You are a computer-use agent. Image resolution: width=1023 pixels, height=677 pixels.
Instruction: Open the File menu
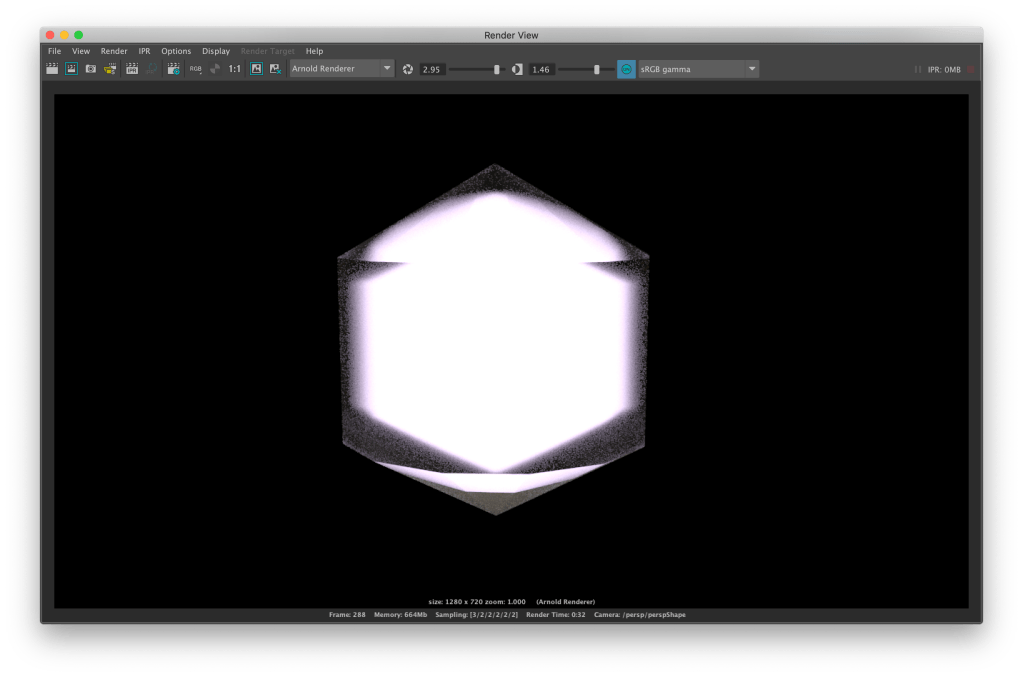click(54, 51)
